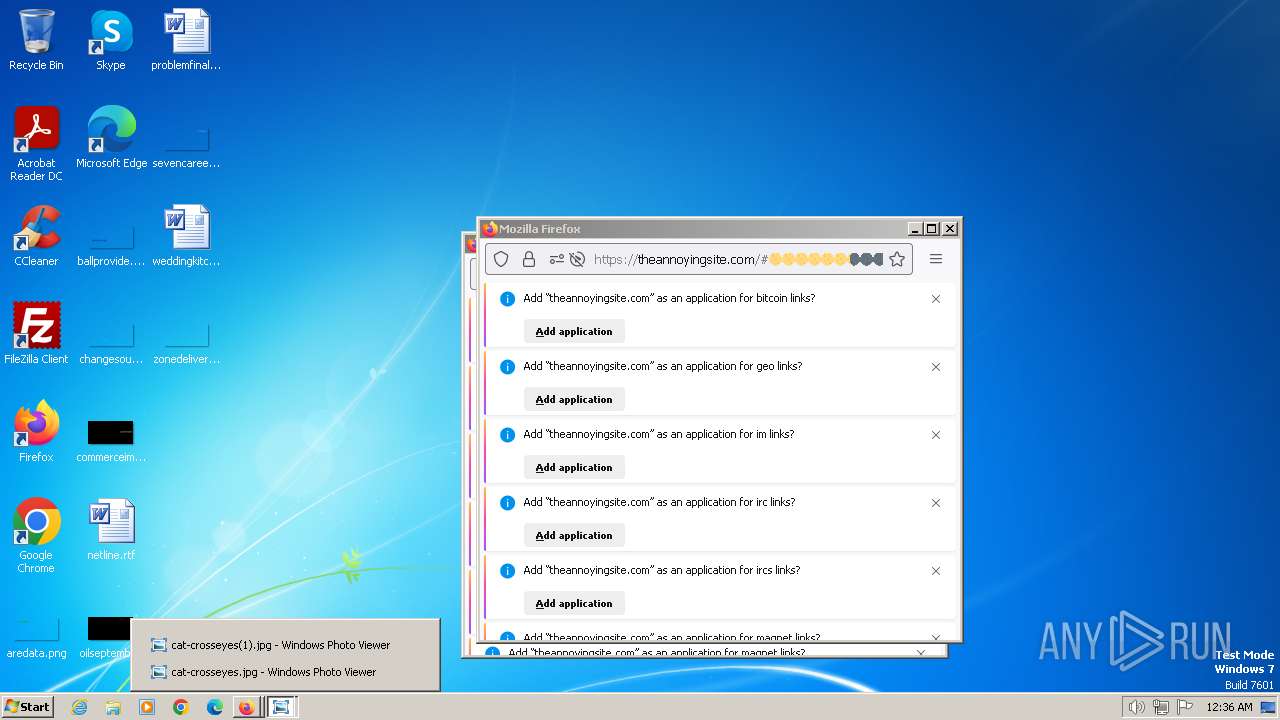Viewport: 1280px width, 720px height.
Task: Open commerceim file on desktop
Action: pyautogui.click(x=111, y=440)
